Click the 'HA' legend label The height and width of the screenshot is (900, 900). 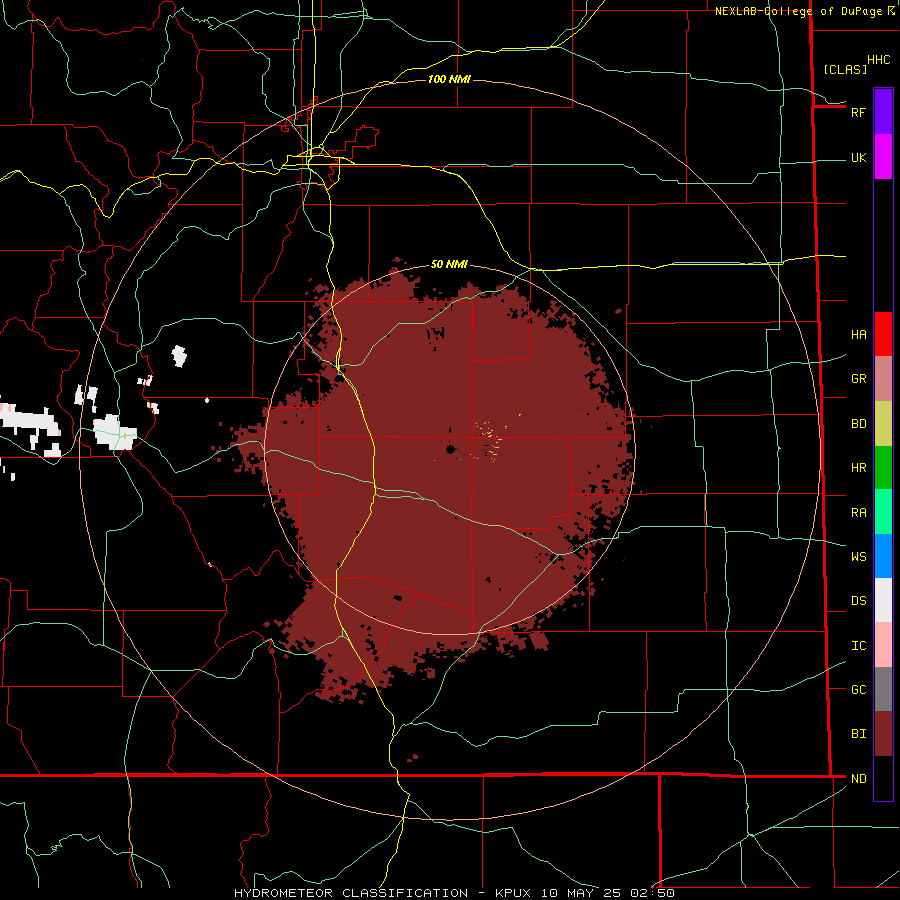(x=859, y=335)
